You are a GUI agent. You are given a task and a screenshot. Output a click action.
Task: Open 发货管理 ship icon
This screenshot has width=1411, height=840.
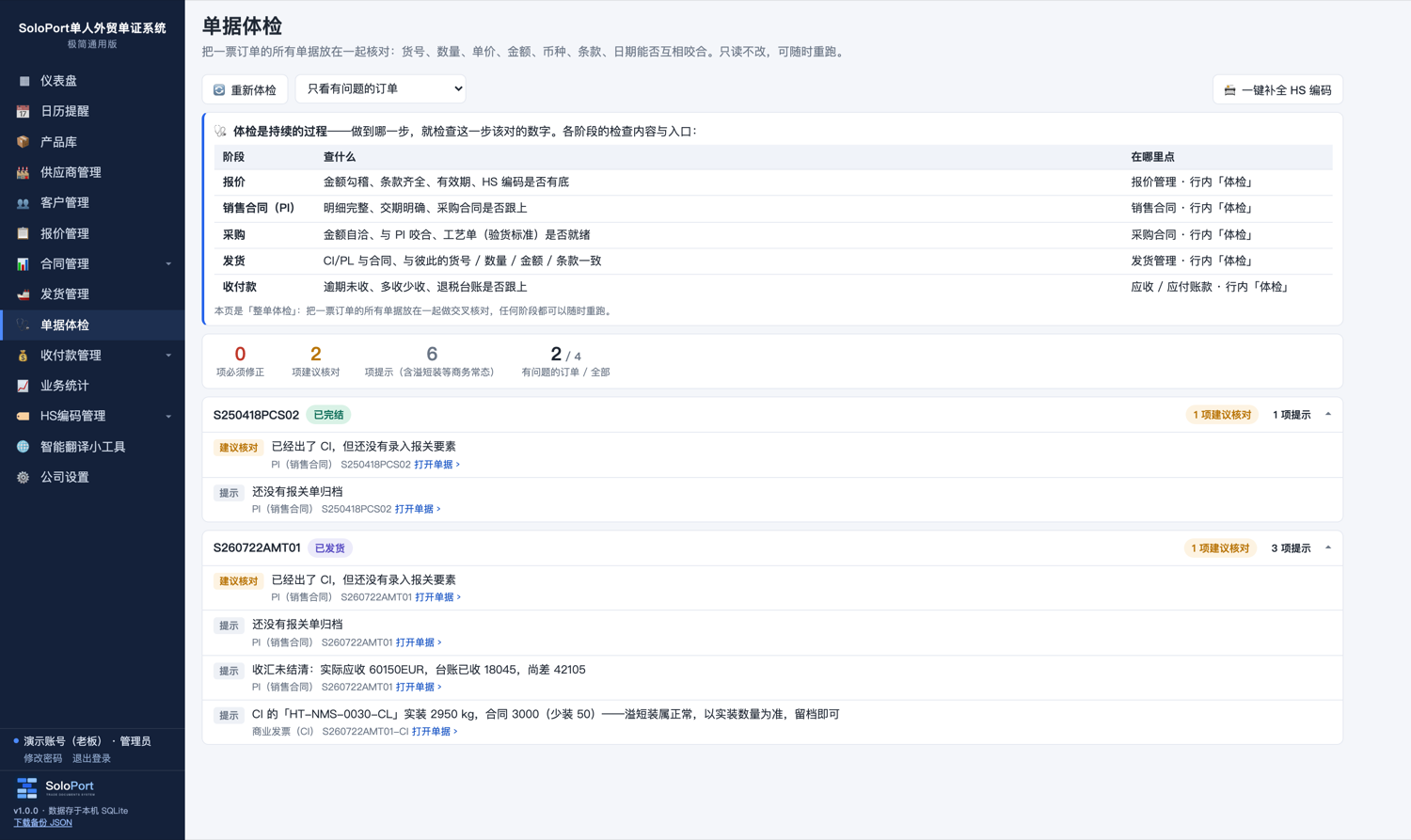pos(24,294)
